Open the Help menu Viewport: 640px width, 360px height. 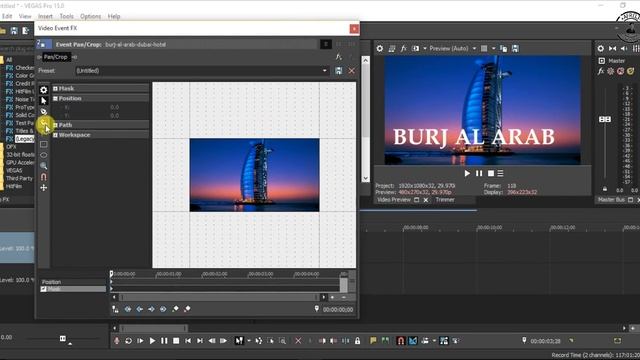114,16
